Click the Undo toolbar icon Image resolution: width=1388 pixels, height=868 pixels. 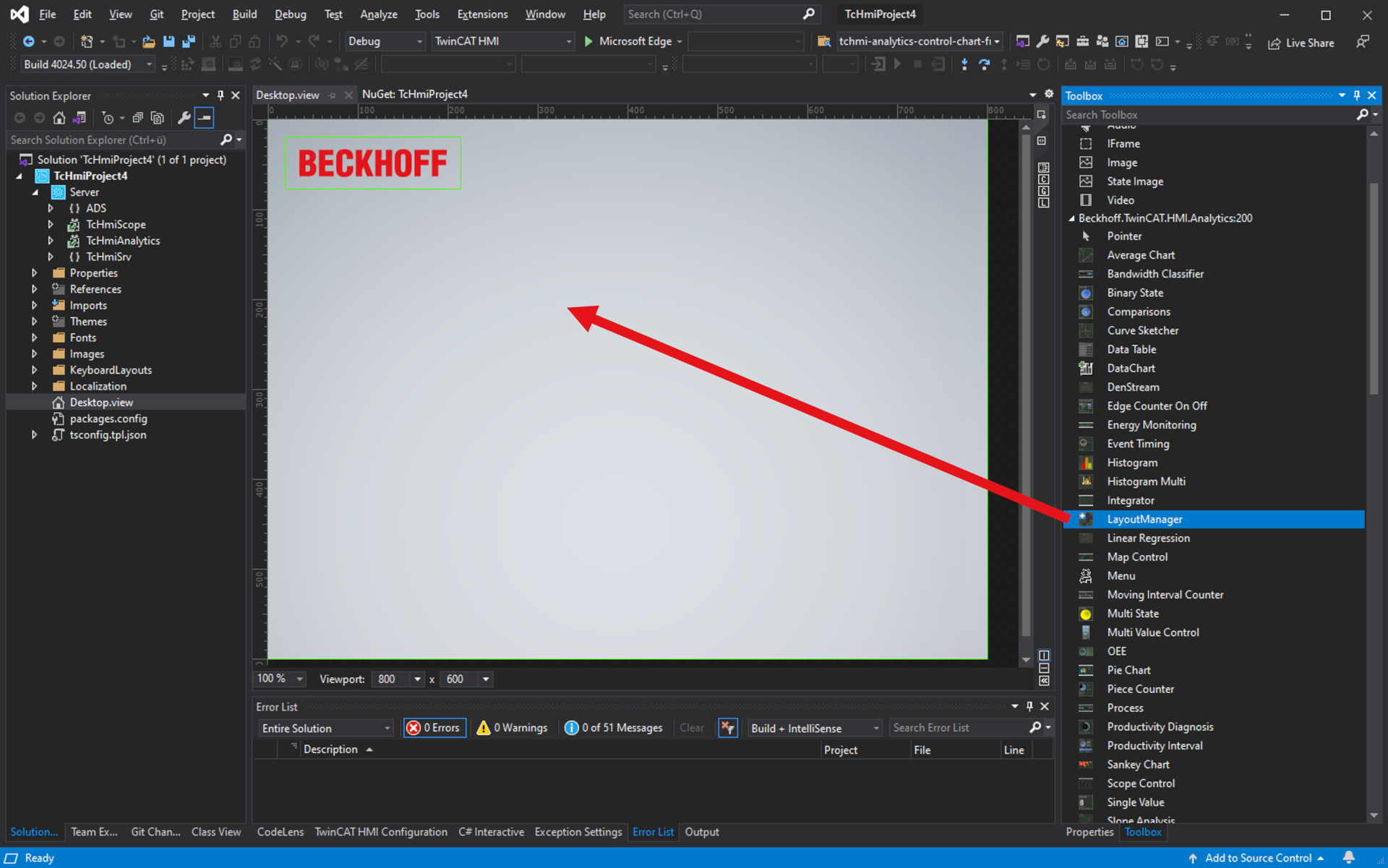pyautogui.click(x=282, y=41)
